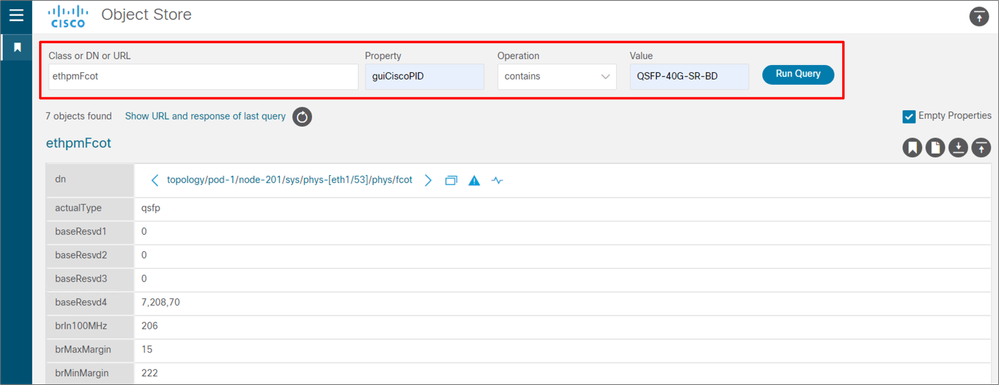
Task: Open the bookmarks sidebar icon
Action: tap(17, 47)
